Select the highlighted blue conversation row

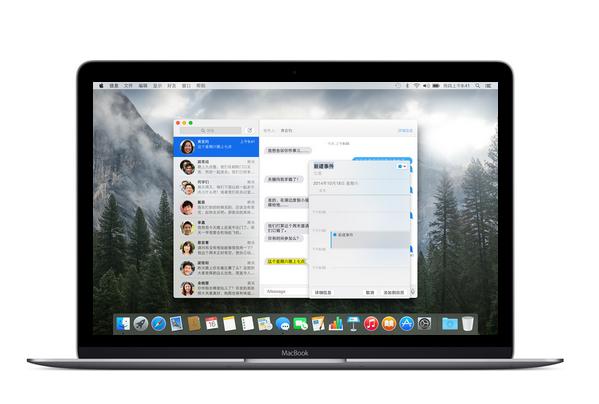(x=216, y=147)
